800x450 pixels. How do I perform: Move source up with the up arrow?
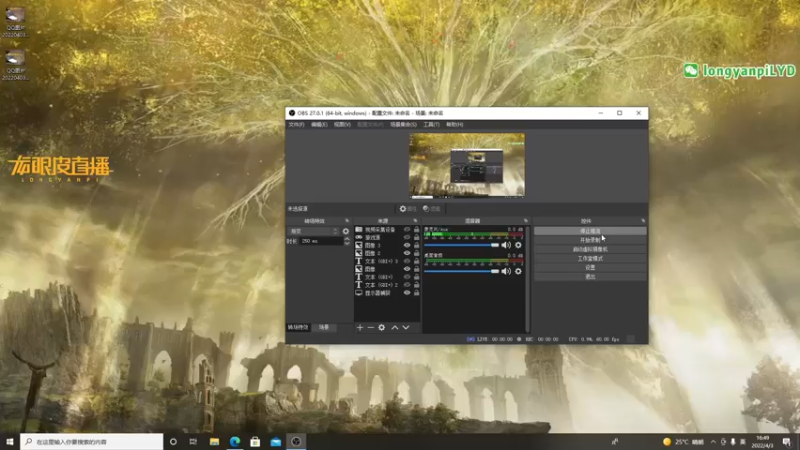[394, 328]
